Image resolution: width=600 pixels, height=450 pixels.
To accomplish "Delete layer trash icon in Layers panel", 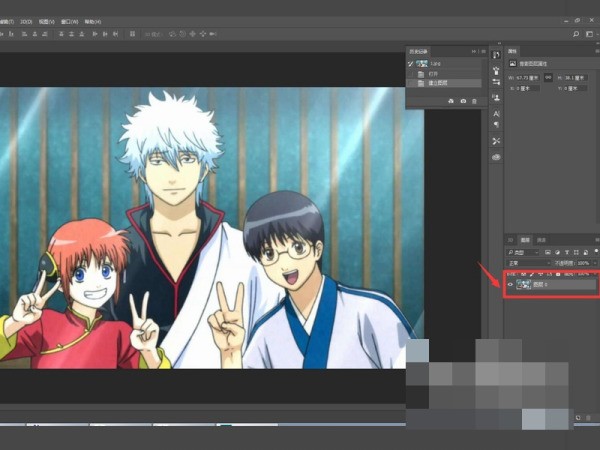I will coord(588,416).
